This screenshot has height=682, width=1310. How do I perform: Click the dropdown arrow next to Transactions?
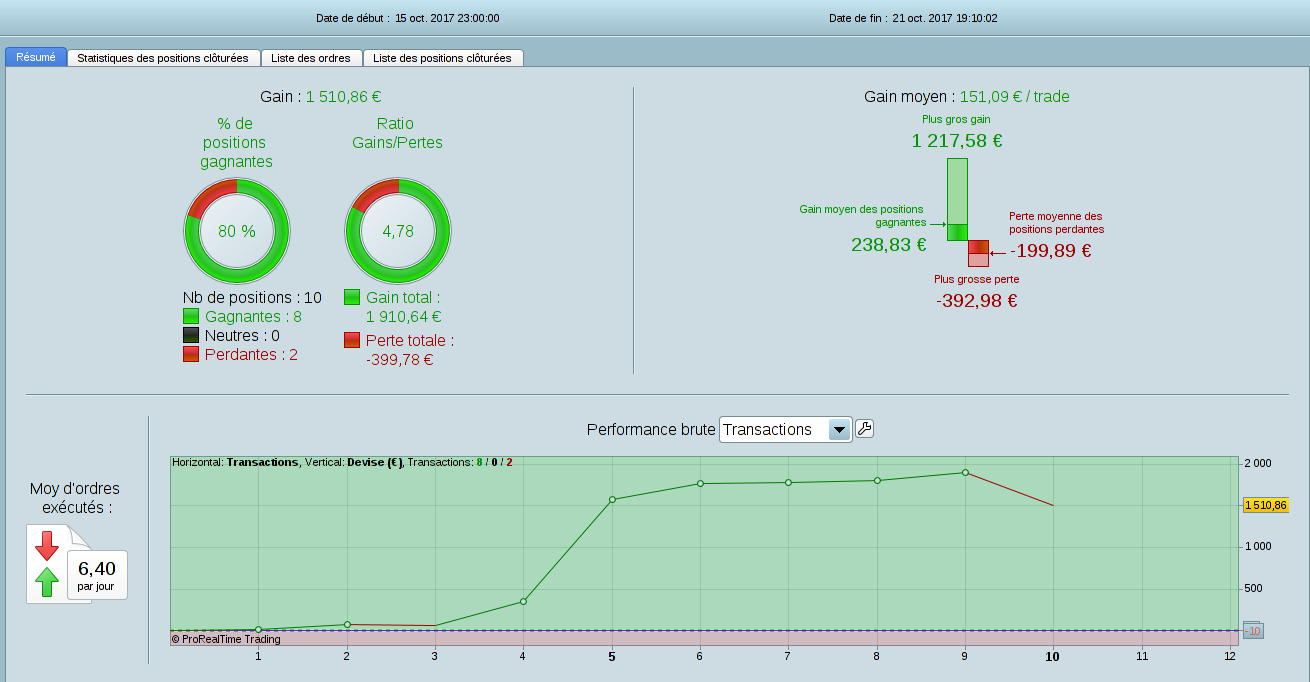(839, 430)
